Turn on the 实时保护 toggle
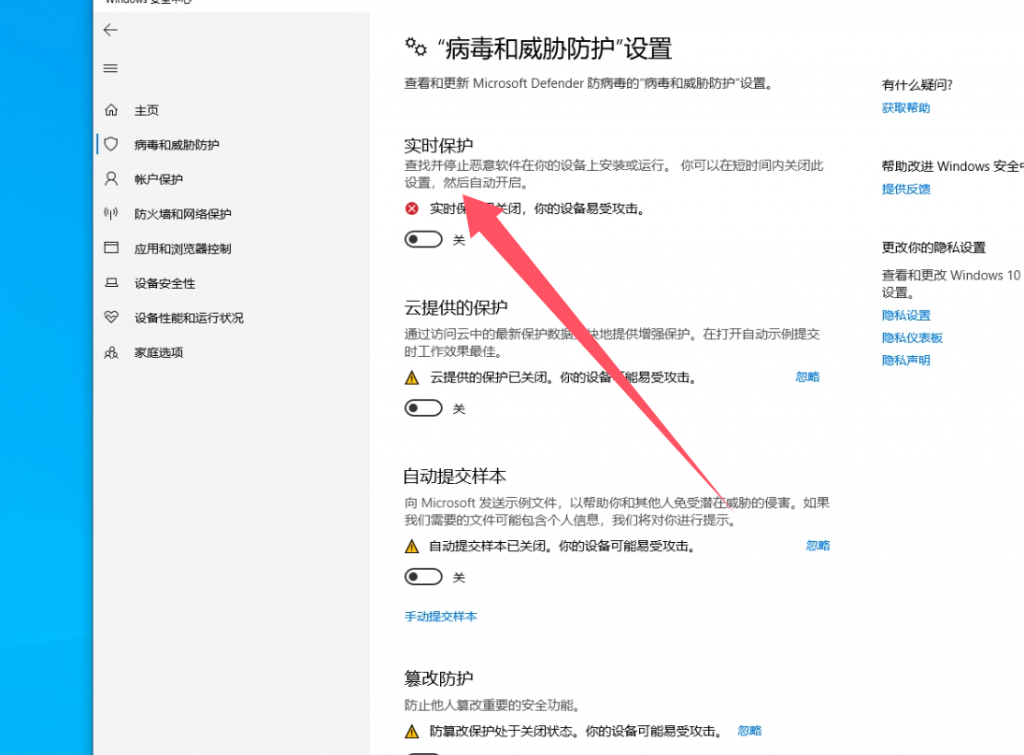This screenshot has height=755, width=1024. point(423,240)
